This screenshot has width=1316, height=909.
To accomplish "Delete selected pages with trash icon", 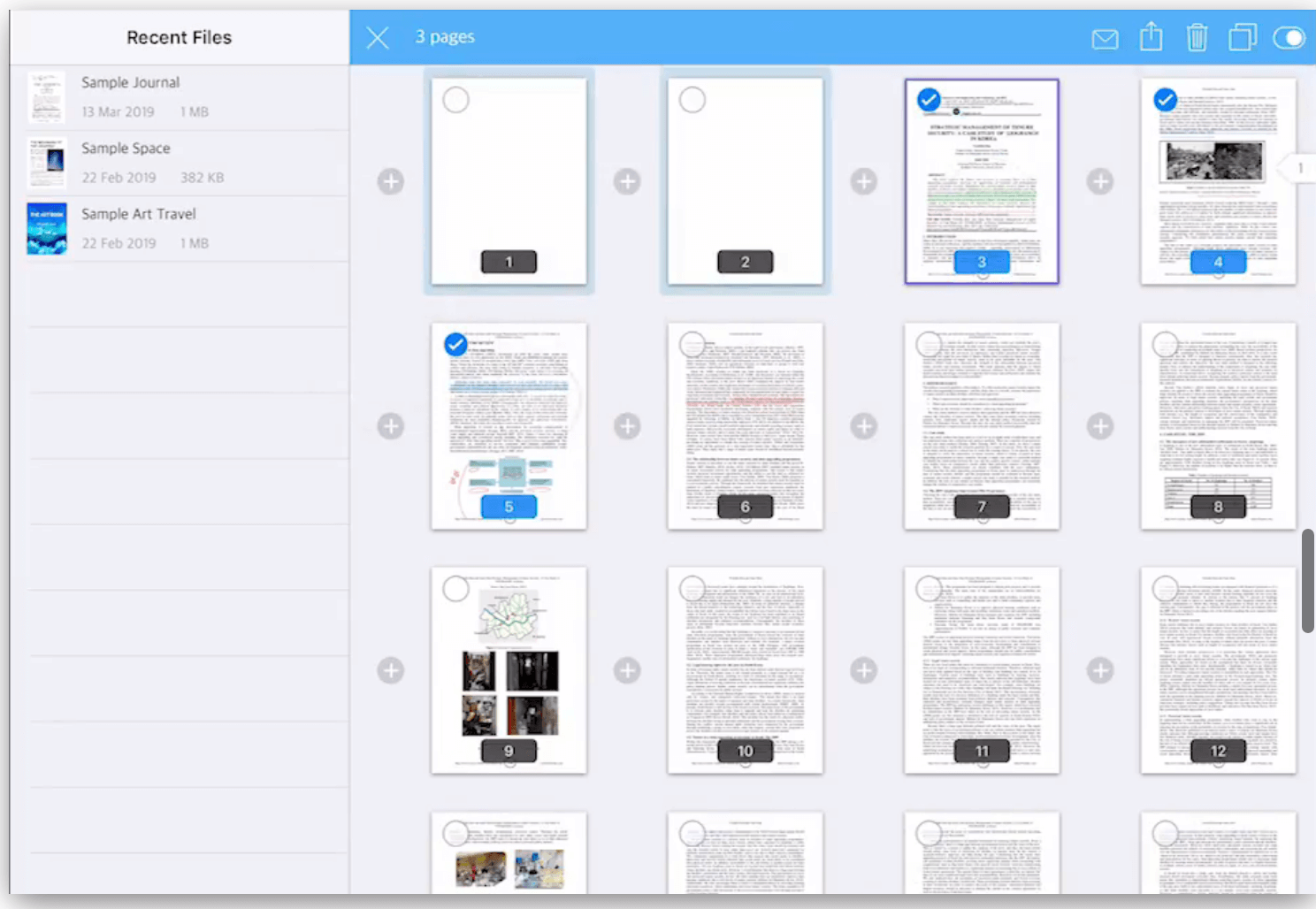I will click(x=1197, y=37).
